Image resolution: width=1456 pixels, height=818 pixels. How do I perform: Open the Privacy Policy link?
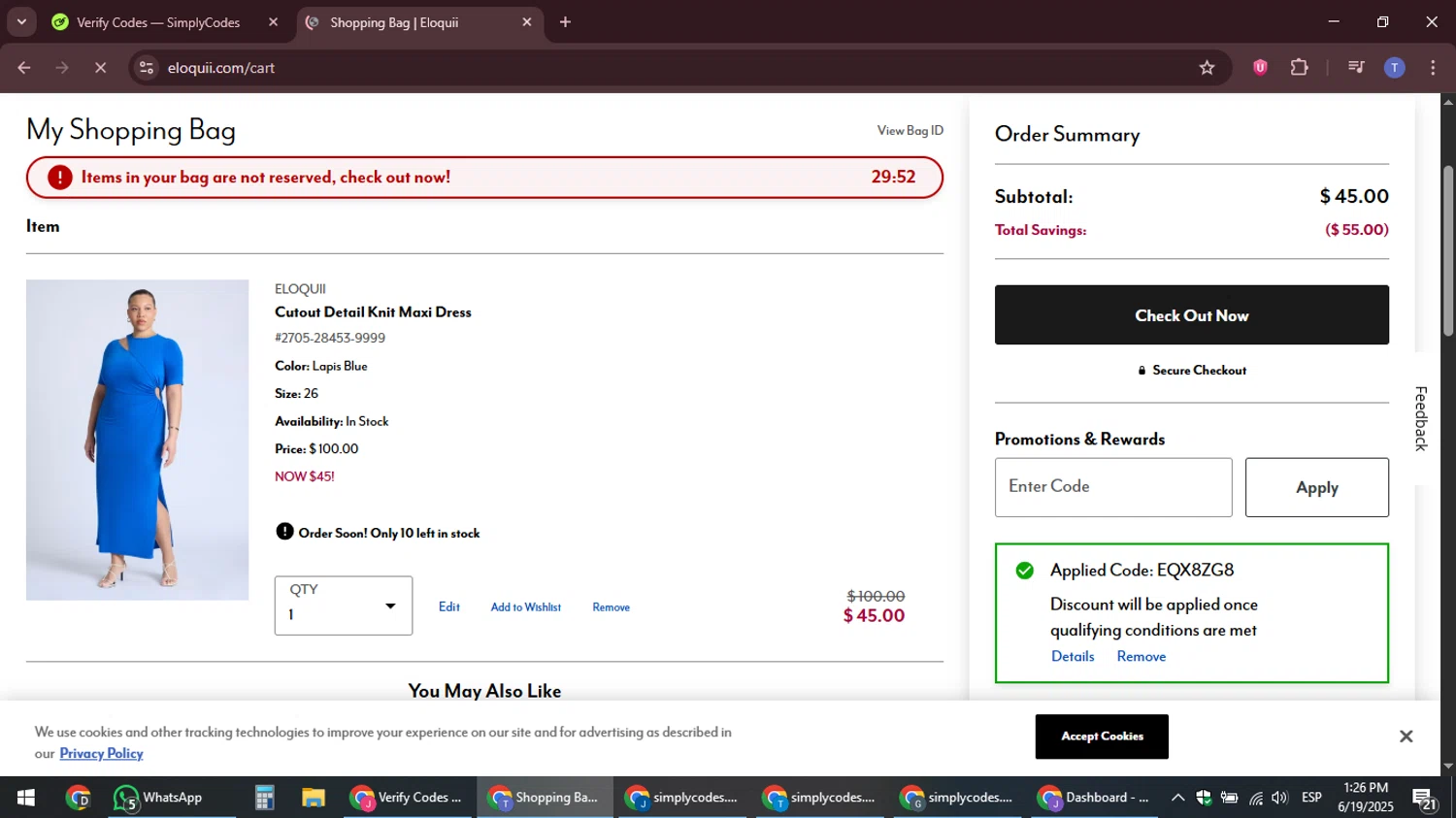[101, 753]
